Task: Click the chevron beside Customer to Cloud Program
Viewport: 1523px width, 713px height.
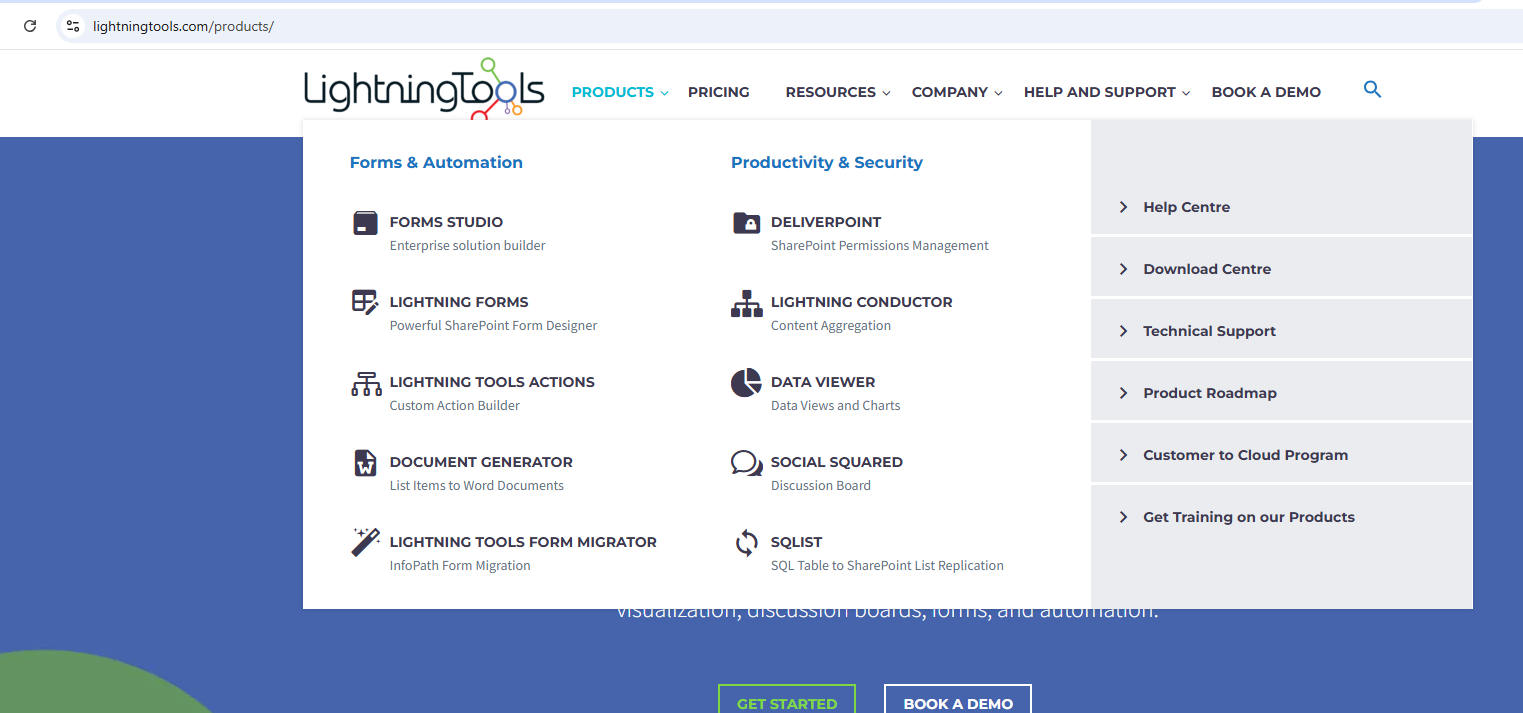Action: (x=1123, y=455)
